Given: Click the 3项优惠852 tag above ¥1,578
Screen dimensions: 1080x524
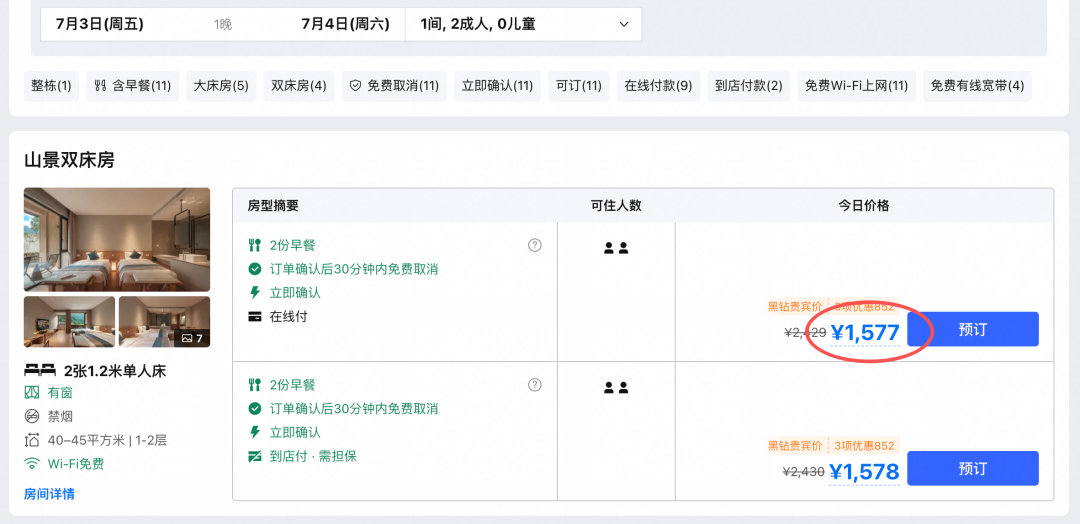Looking at the screenshot, I should tap(864, 446).
